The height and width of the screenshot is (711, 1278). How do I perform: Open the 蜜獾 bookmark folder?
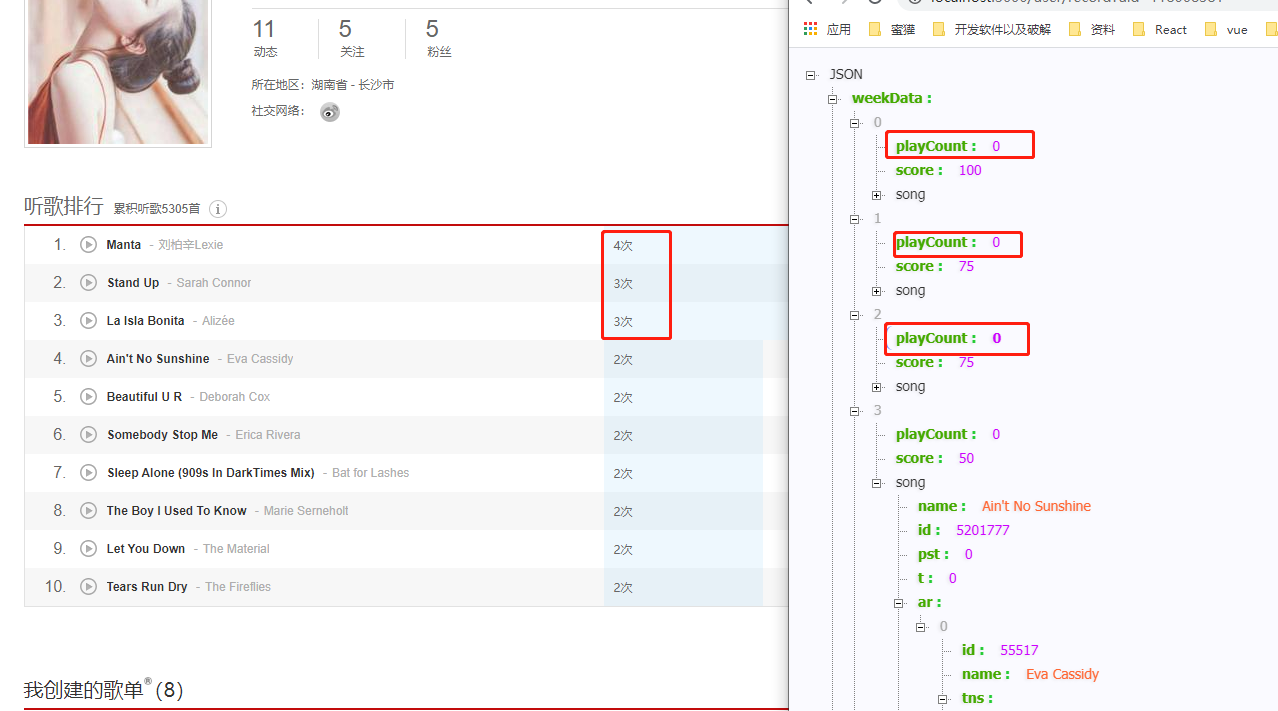(892, 29)
